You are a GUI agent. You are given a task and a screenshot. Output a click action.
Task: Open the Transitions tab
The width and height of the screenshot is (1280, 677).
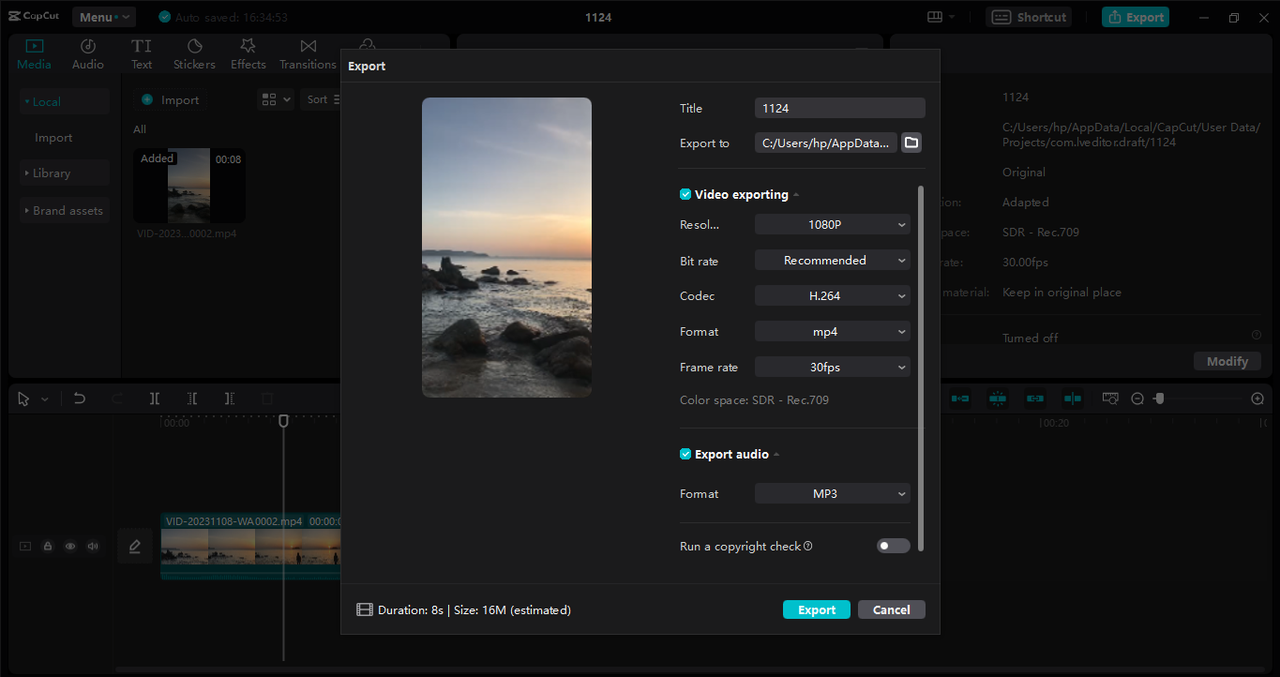click(308, 55)
